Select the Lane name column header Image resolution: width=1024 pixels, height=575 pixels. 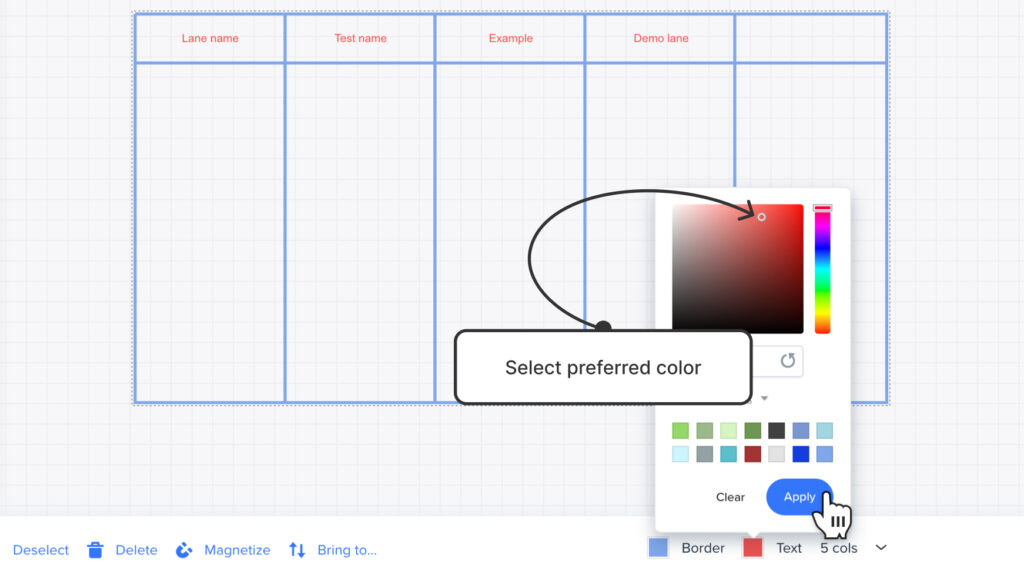pyautogui.click(x=210, y=39)
